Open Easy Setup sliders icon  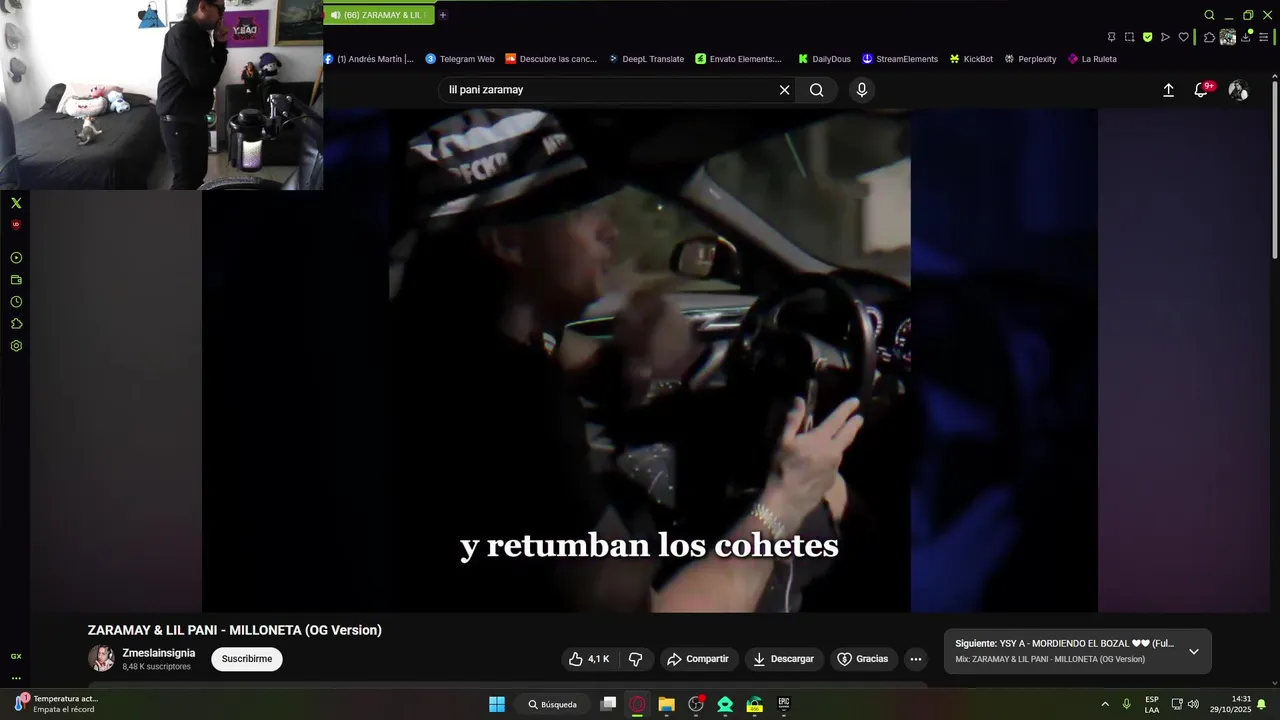[x=1264, y=37]
